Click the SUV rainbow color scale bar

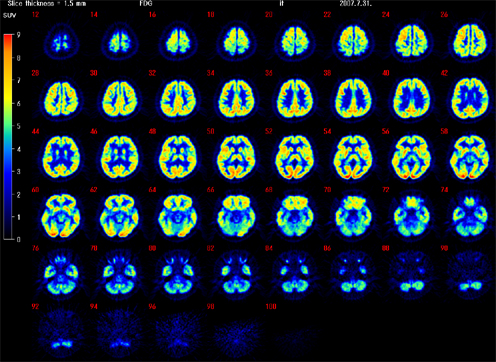(8, 137)
